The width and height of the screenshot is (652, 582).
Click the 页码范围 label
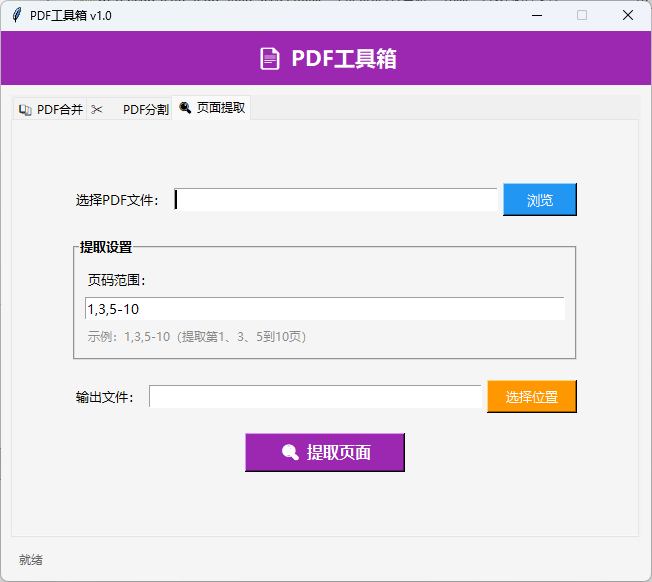[x=116, y=280]
